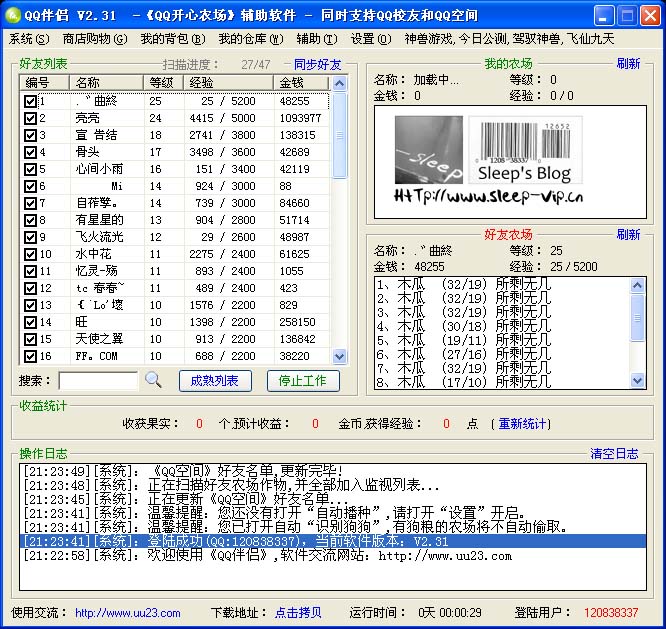The width and height of the screenshot is (666, 629).
Task: Open the 我的背包(B) menu
Action: click(173, 39)
